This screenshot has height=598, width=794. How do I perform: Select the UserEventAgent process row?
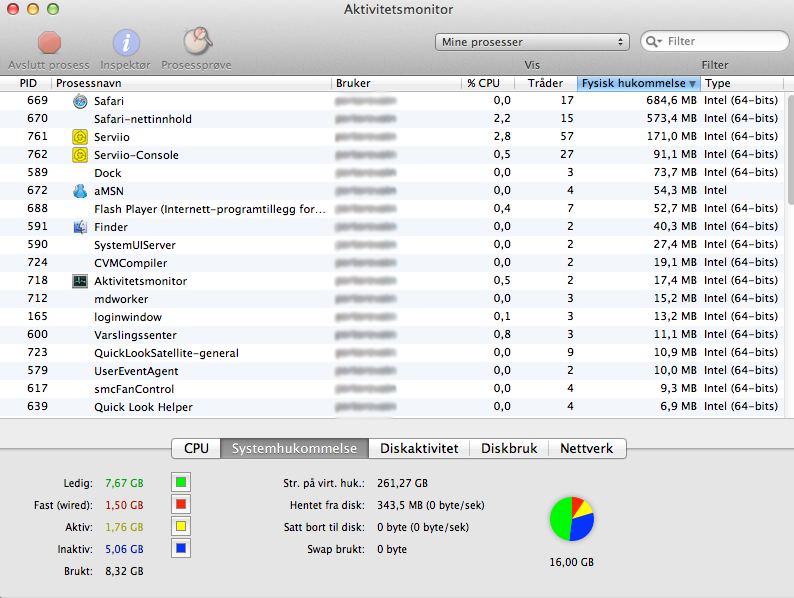coord(392,371)
